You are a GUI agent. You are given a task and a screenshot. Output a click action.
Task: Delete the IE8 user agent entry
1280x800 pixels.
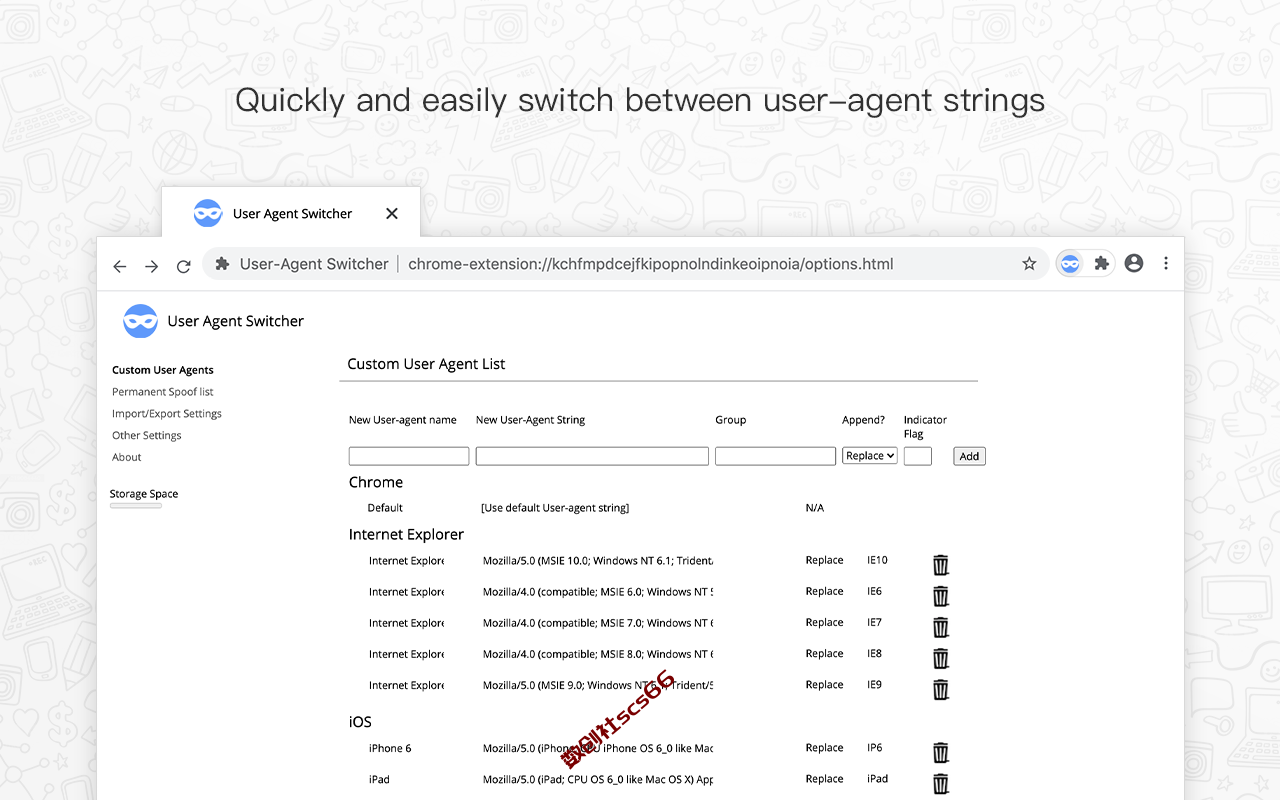pos(941,658)
